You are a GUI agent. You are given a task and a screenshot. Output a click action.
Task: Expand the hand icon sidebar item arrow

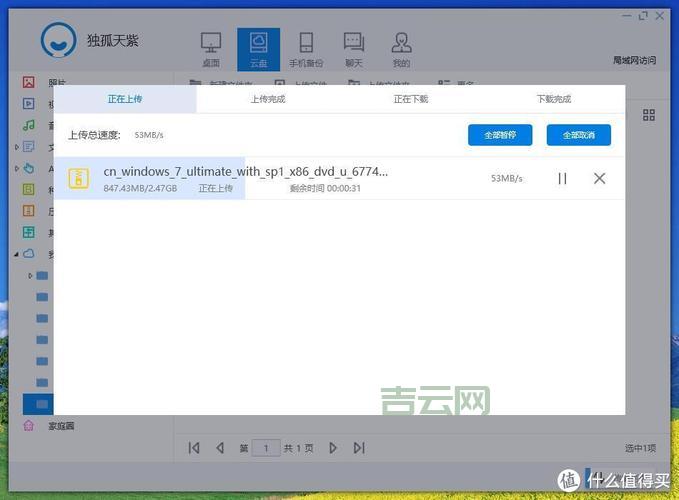[x=16, y=168]
